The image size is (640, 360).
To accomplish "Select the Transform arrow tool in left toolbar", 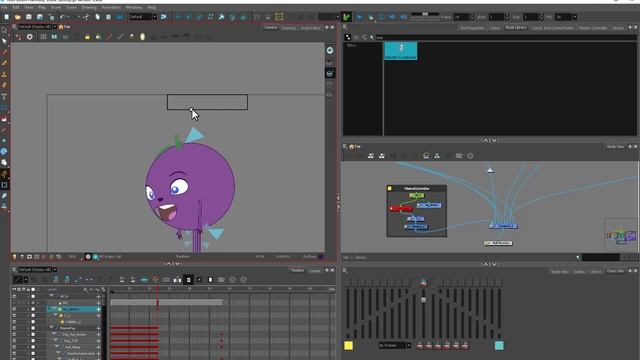I will [4, 41].
